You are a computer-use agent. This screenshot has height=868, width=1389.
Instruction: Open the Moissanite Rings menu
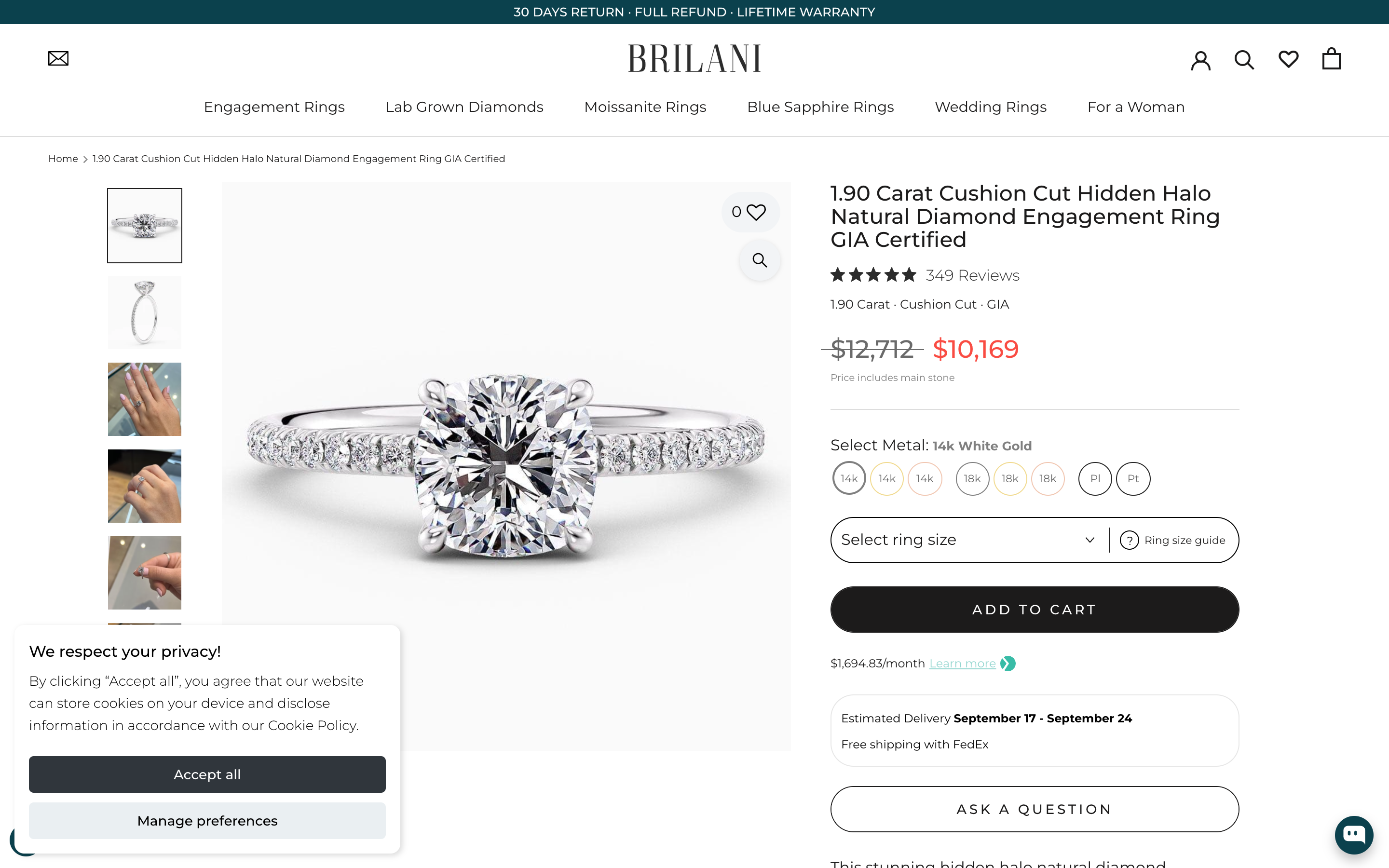pyautogui.click(x=644, y=107)
